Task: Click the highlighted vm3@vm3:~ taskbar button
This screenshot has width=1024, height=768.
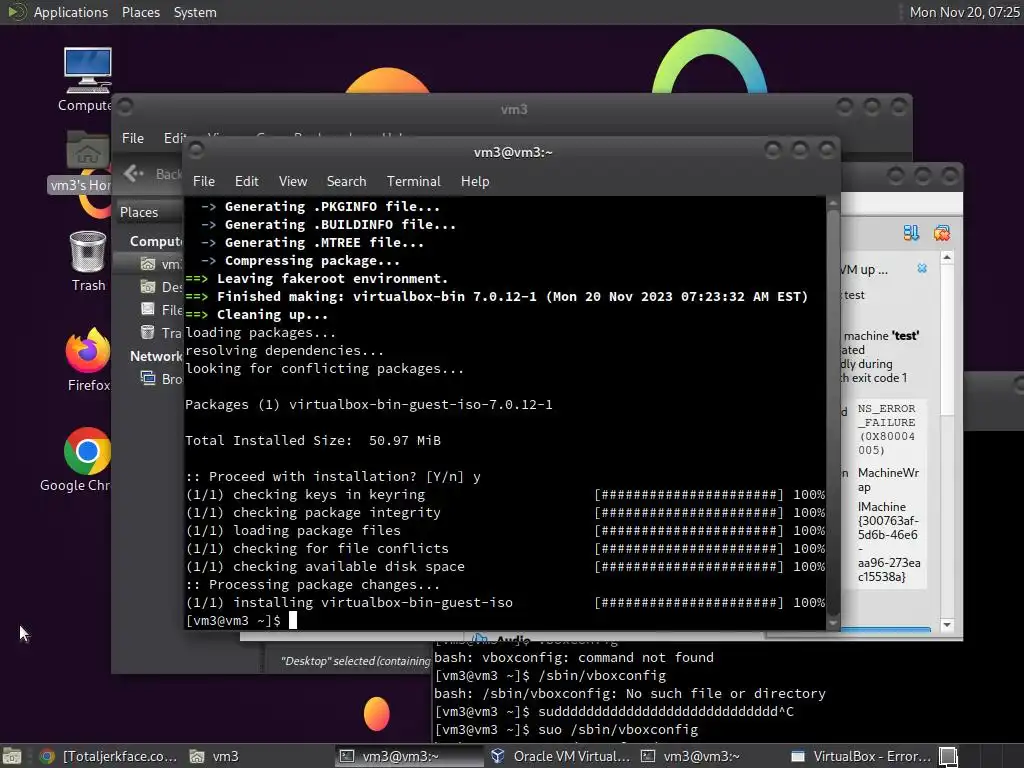Action: pos(409,756)
